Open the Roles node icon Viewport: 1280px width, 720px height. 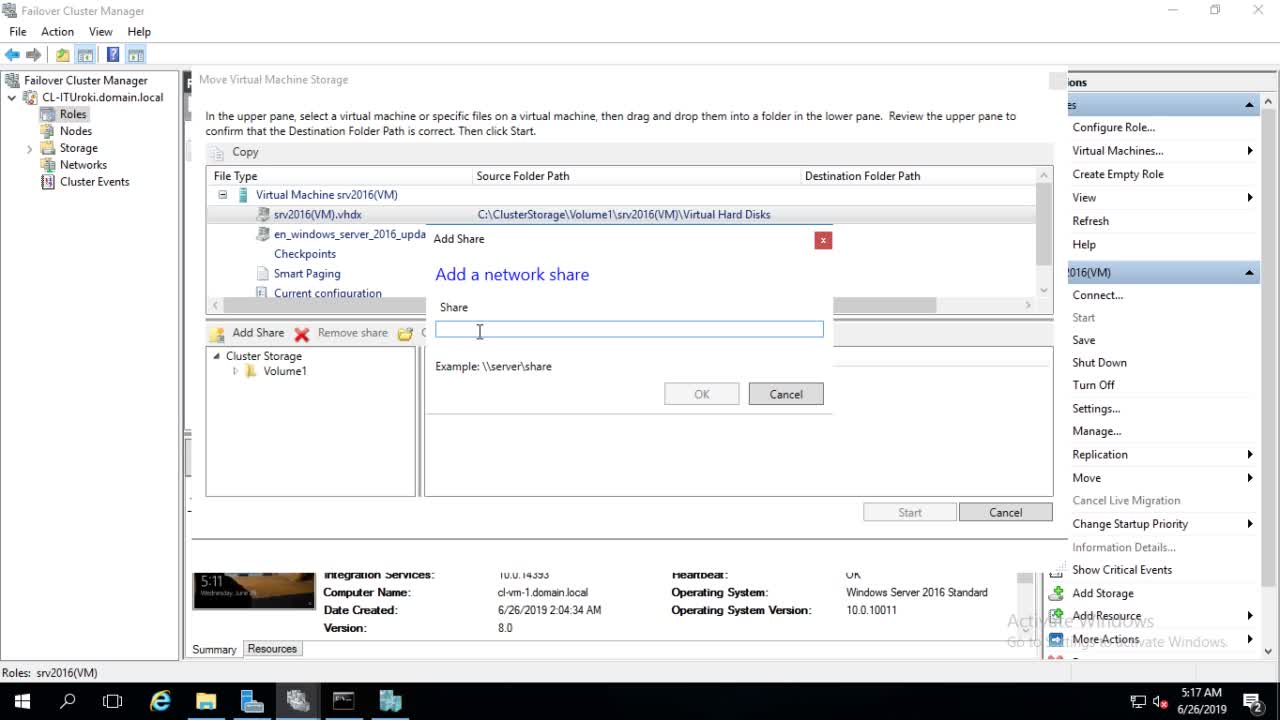point(48,114)
